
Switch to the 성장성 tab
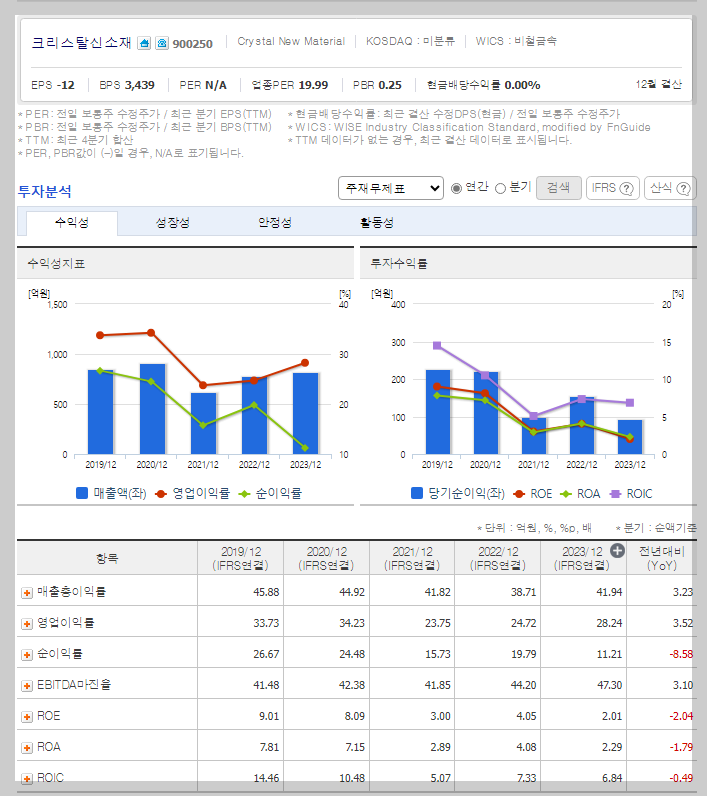(173, 223)
